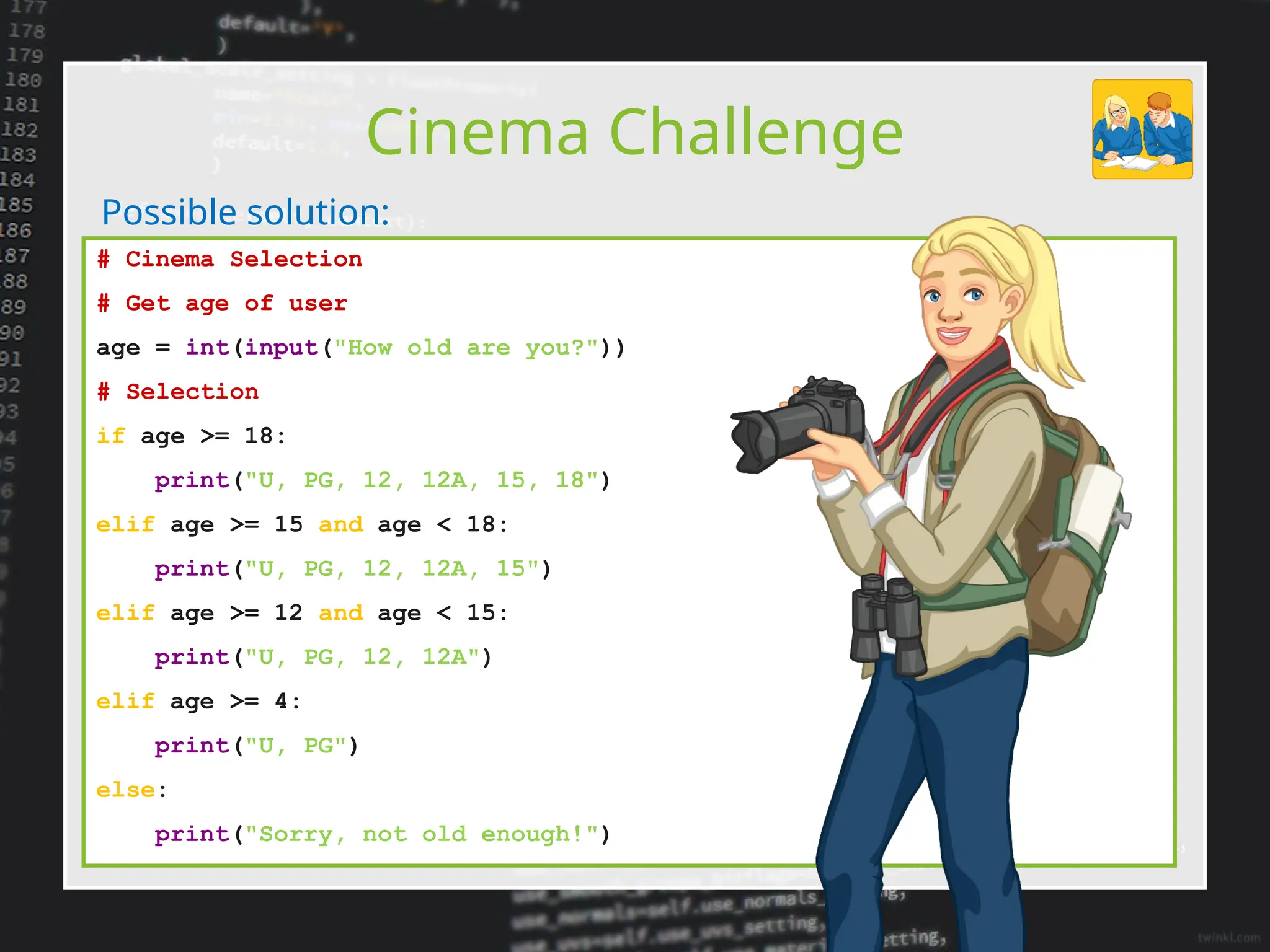Click the print line ending with 12A")
The height and width of the screenshot is (952, 1270).
pos(323,658)
